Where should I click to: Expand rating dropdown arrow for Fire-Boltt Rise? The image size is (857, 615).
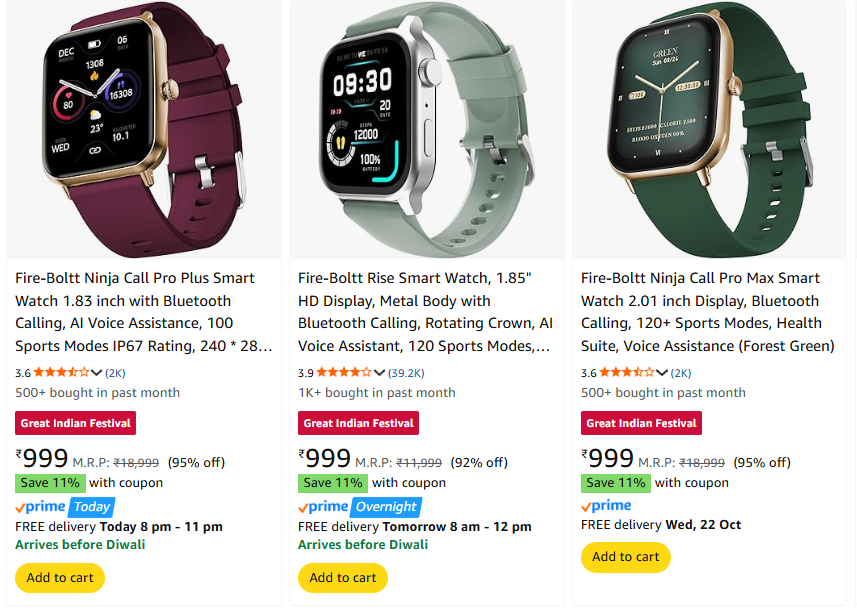click(380, 373)
